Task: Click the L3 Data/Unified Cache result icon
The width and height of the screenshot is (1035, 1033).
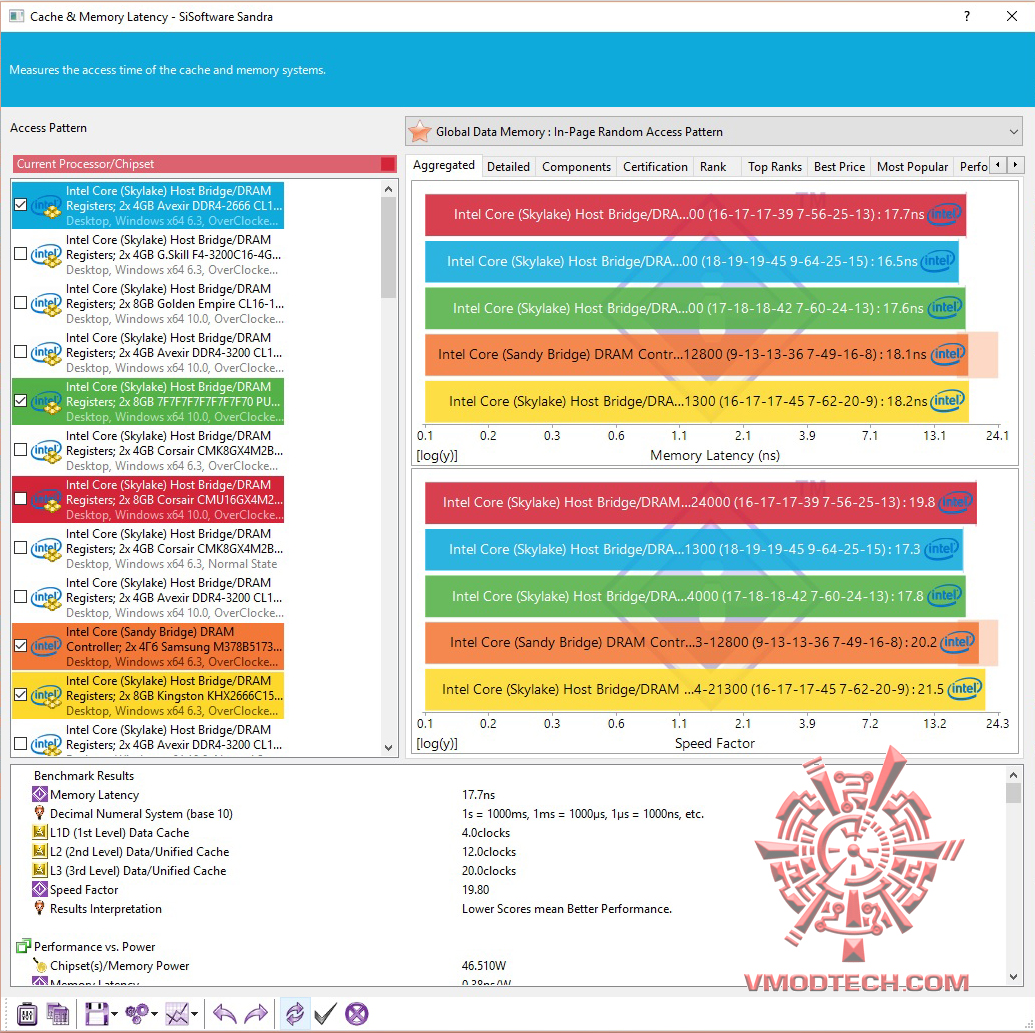Action: [40, 871]
